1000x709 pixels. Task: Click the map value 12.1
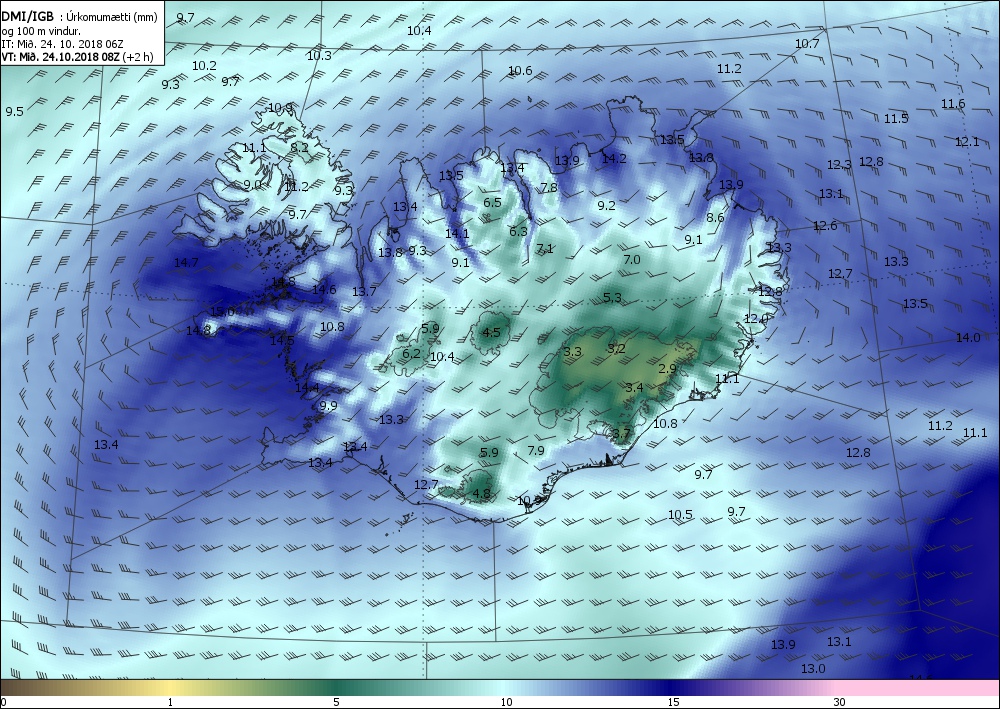tap(967, 142)
